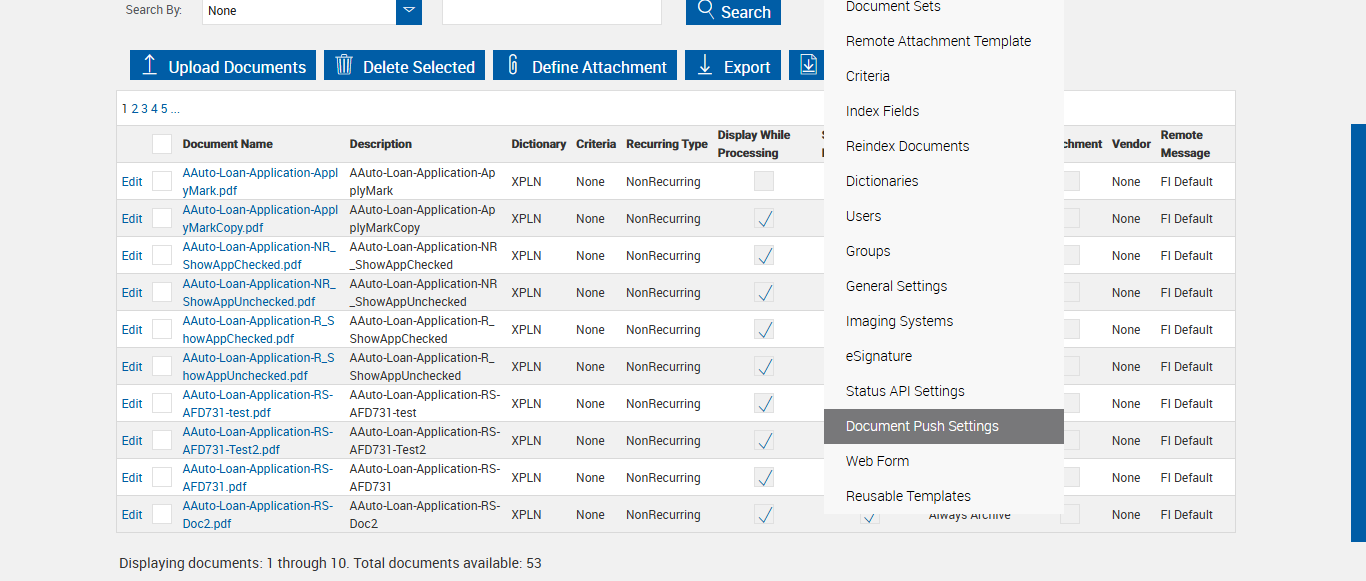The image size is (1366, 581).
Task: Open the Search By dropdown arrow
Action: (x=408, y=11)
